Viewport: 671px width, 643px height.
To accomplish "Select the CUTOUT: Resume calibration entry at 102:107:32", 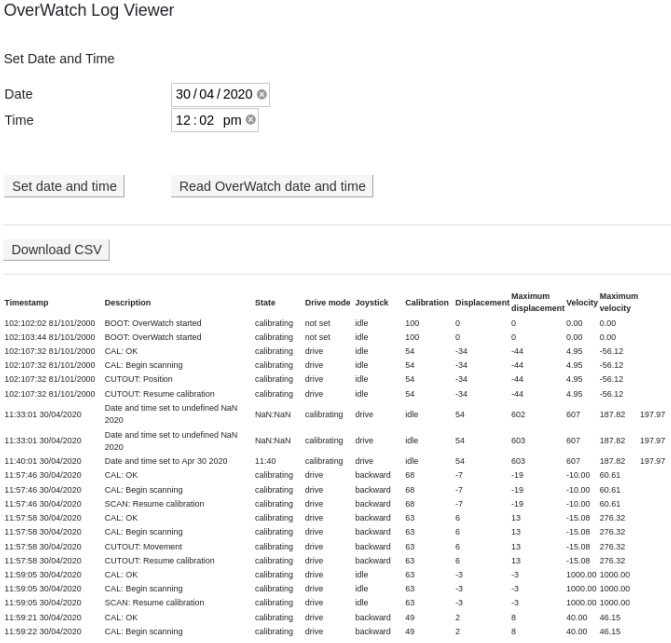I will point(159,394).
